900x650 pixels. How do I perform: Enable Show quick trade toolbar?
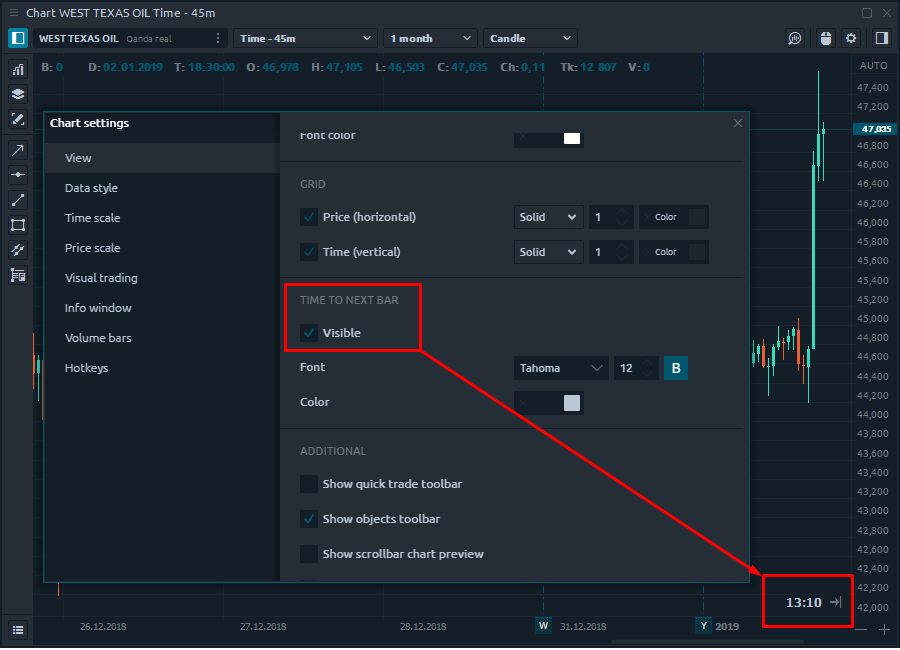309,484
